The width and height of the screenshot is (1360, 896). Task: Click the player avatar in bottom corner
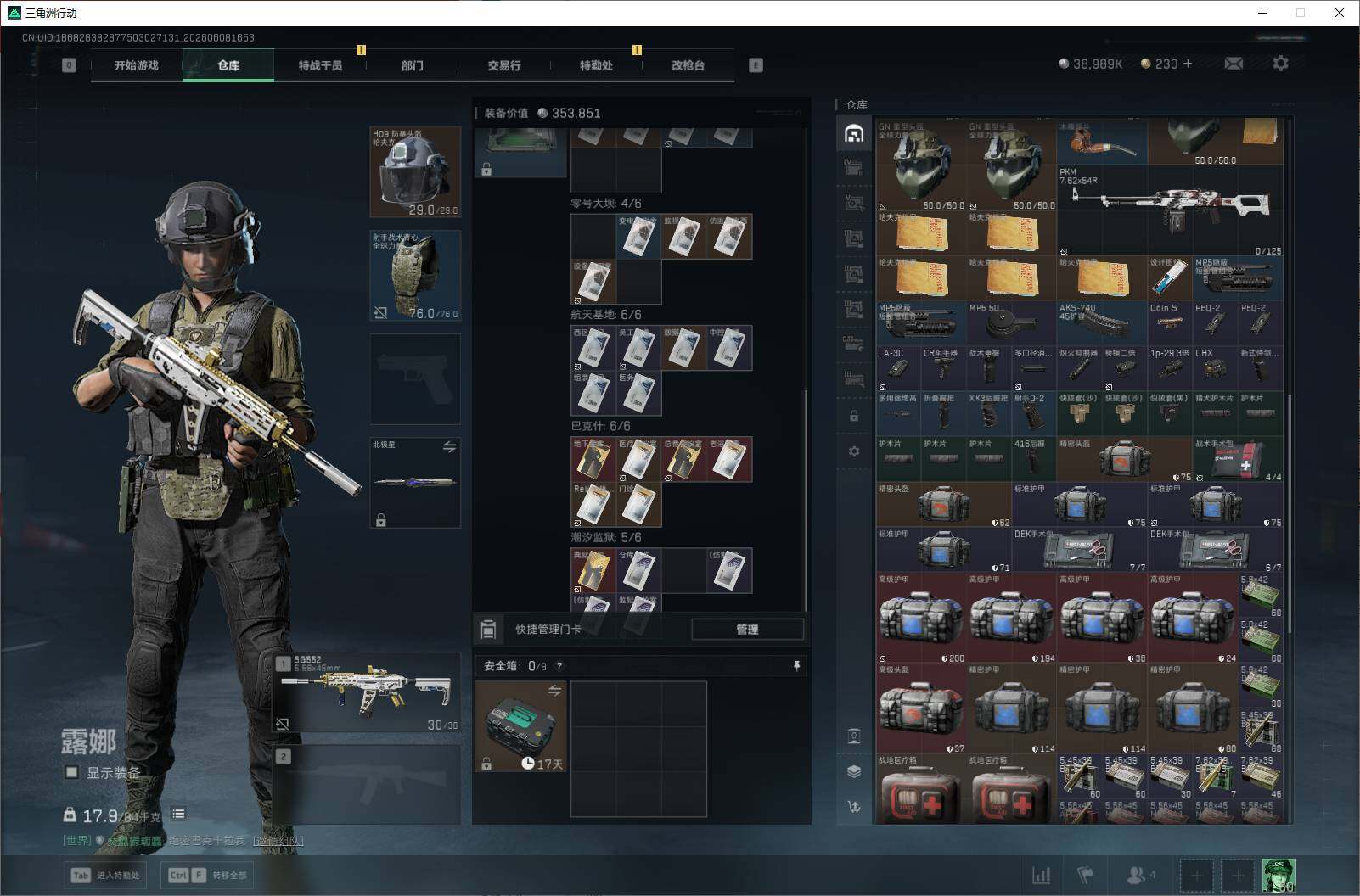pyautogui.click(x=1279, y=875)
